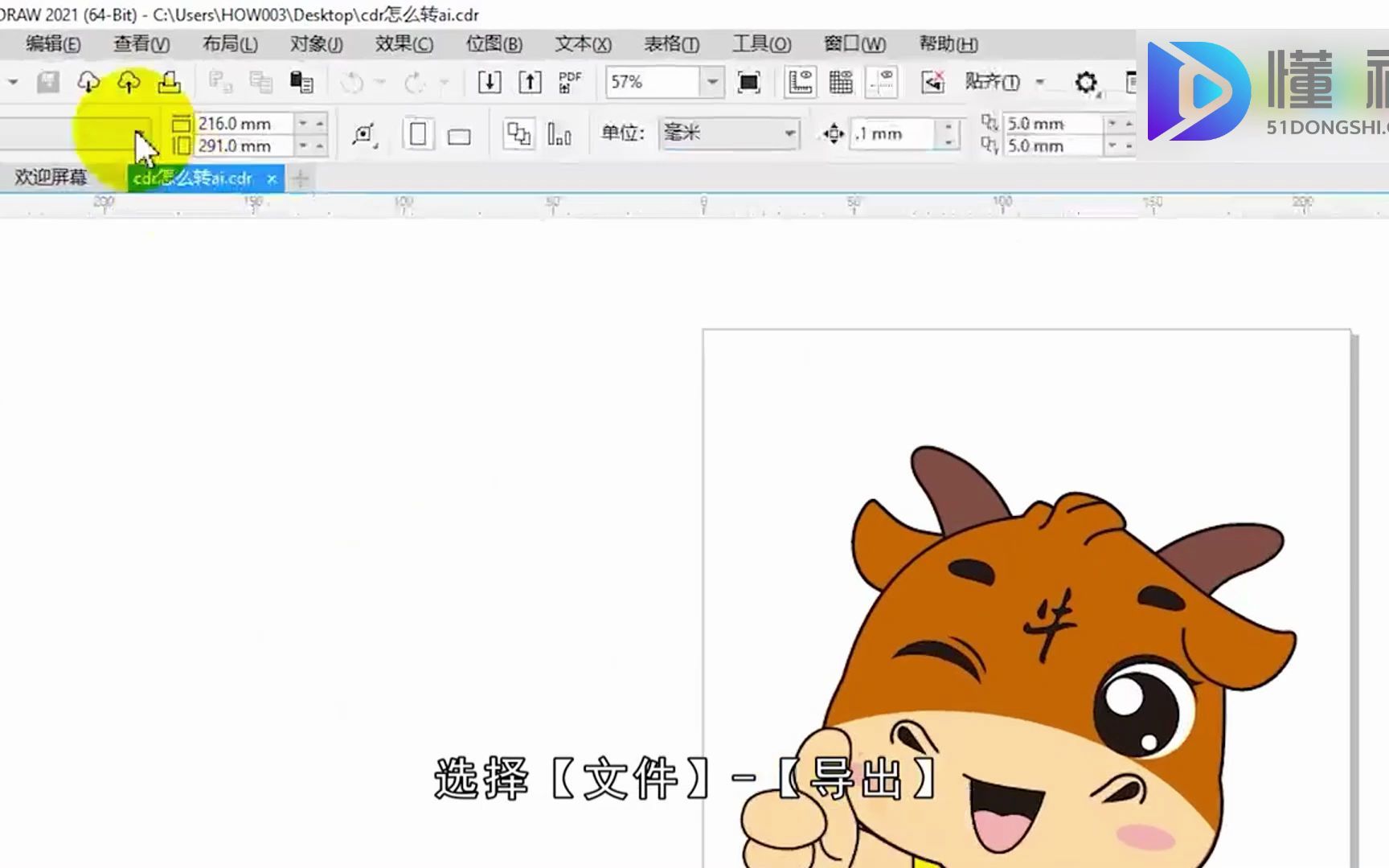Open the 对象(J) menu

tap(317, 44)
